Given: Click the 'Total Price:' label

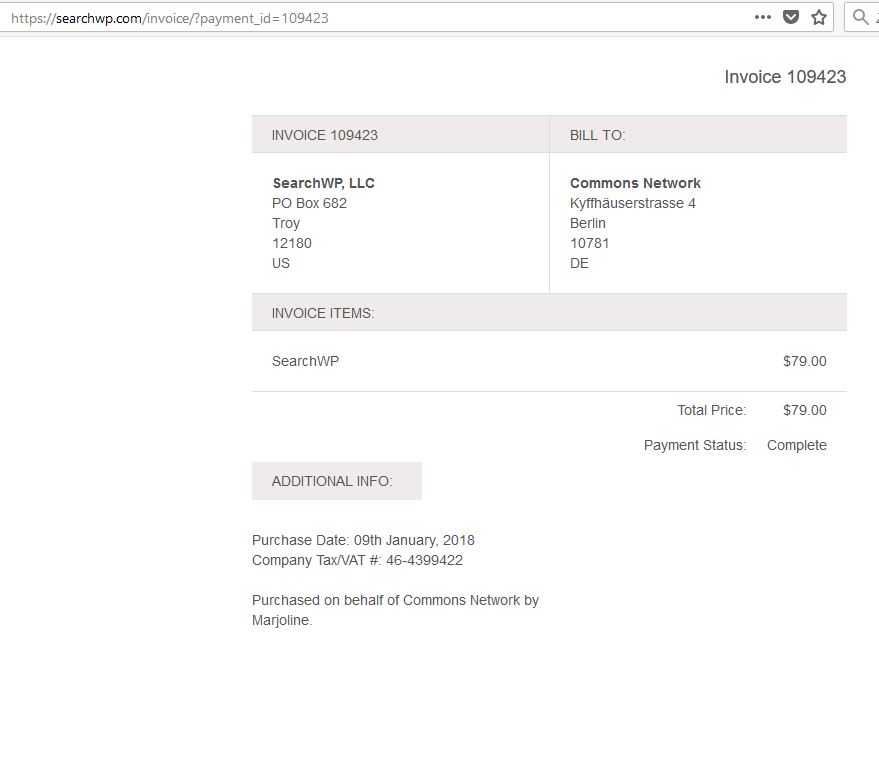Looking at the screenshot, I should (x=711, y=410).
